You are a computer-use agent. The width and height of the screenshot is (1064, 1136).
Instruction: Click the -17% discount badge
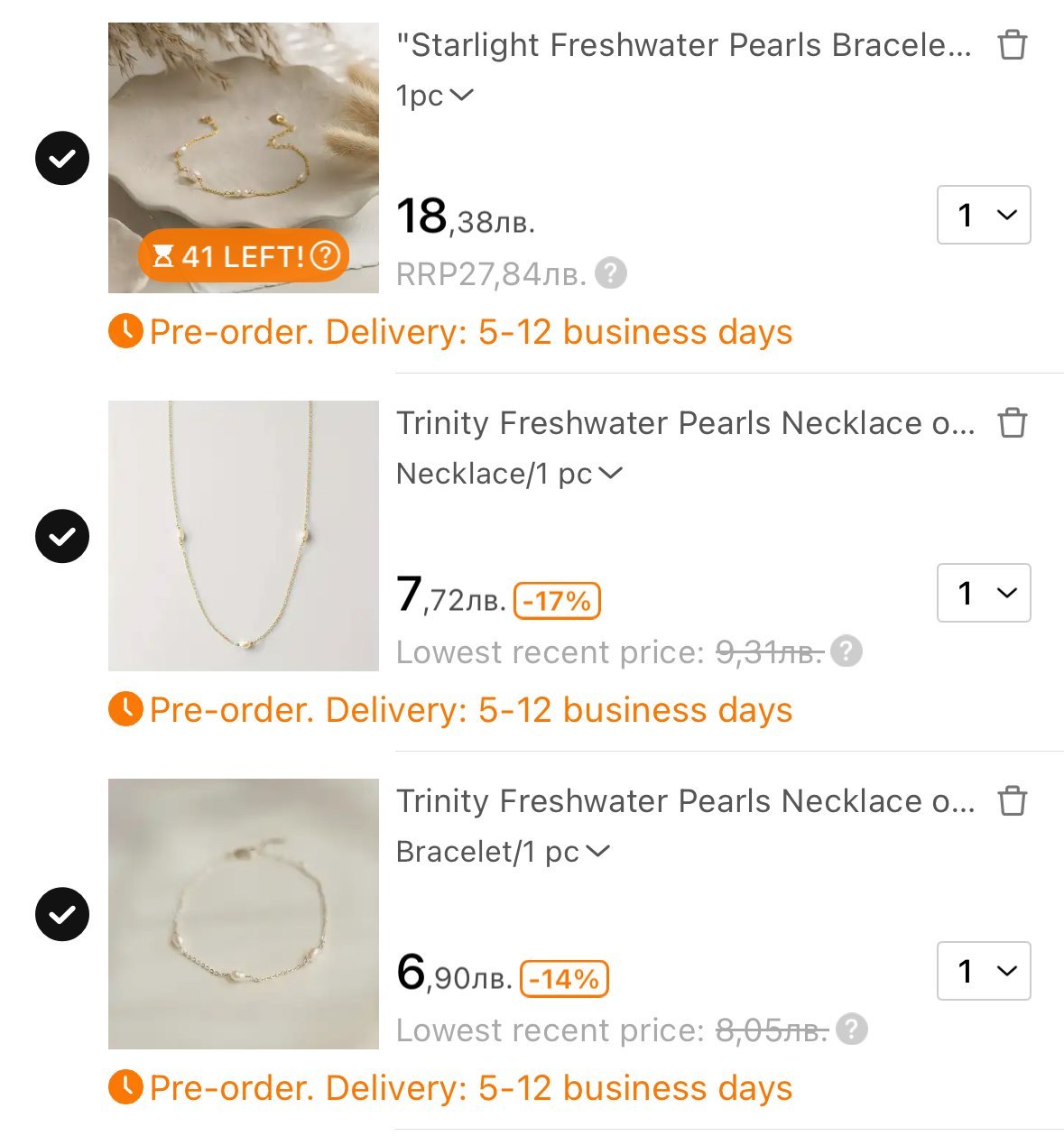[557, 601]
